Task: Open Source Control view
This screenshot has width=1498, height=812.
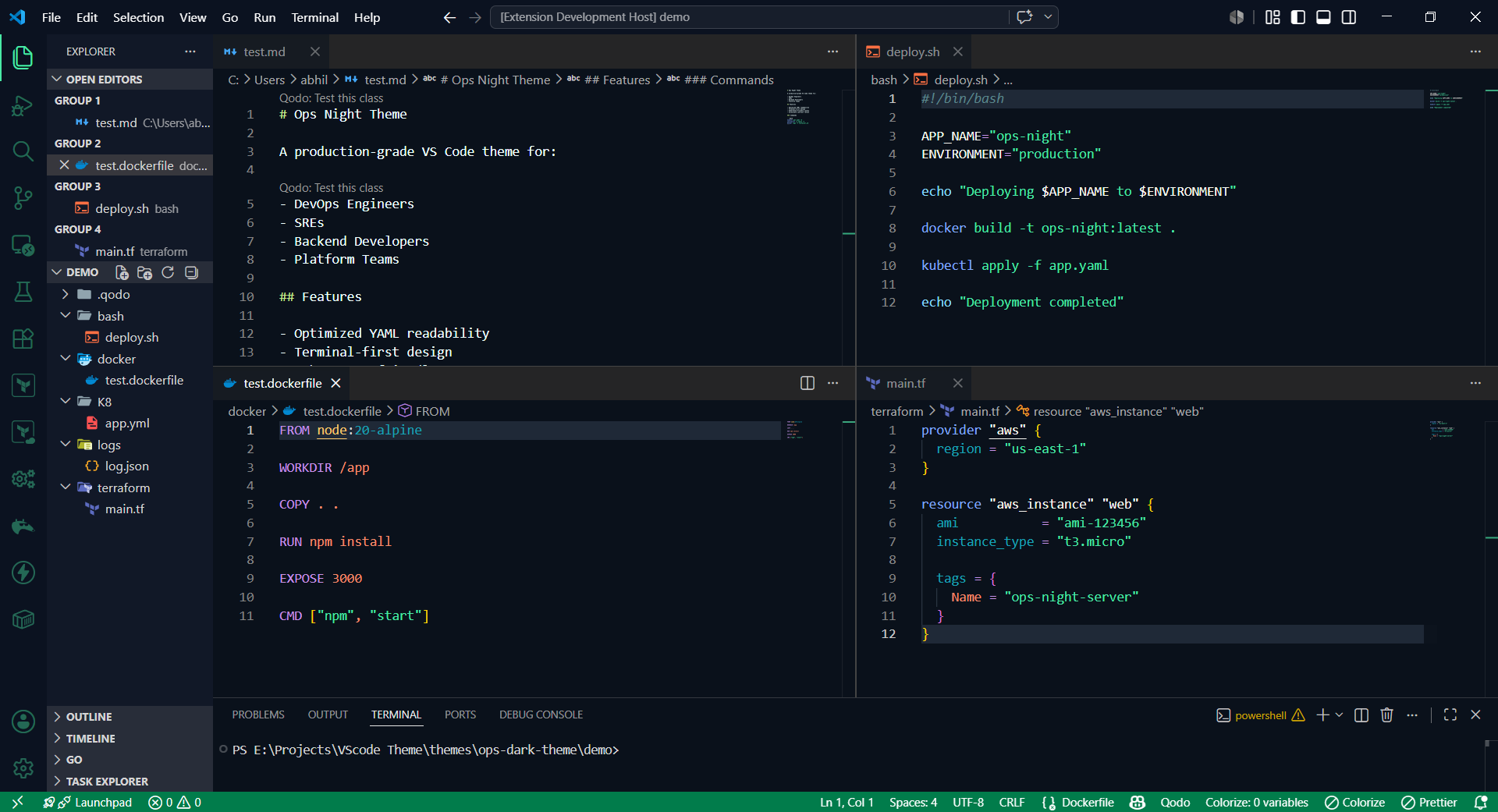Action: [23, 198]
